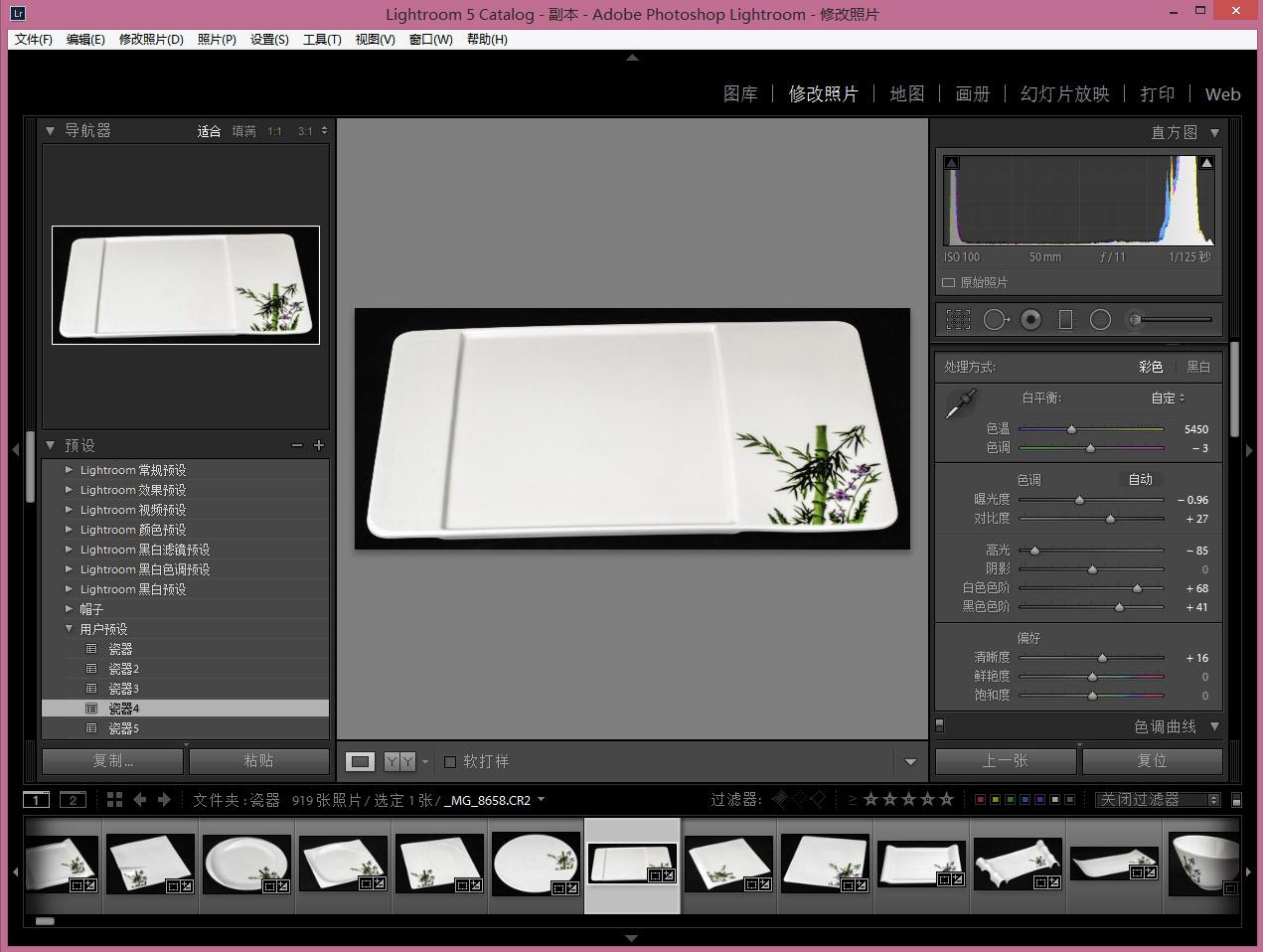Click the plus icon to create preset
This screenshot has height=952, width=1263.
click(319, 446)
